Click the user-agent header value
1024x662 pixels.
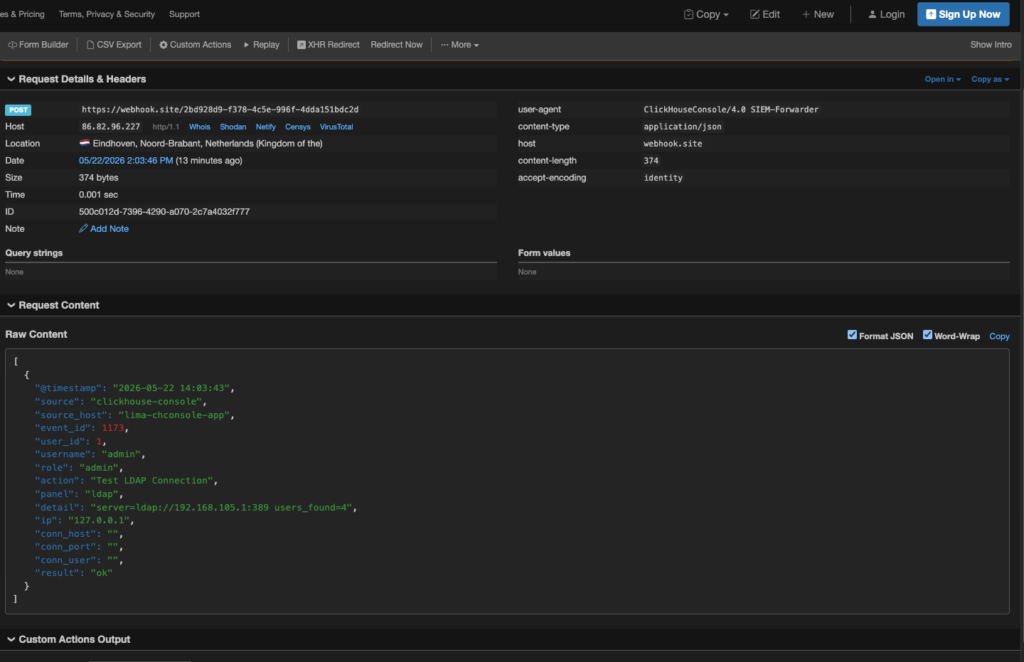point(731,110)
